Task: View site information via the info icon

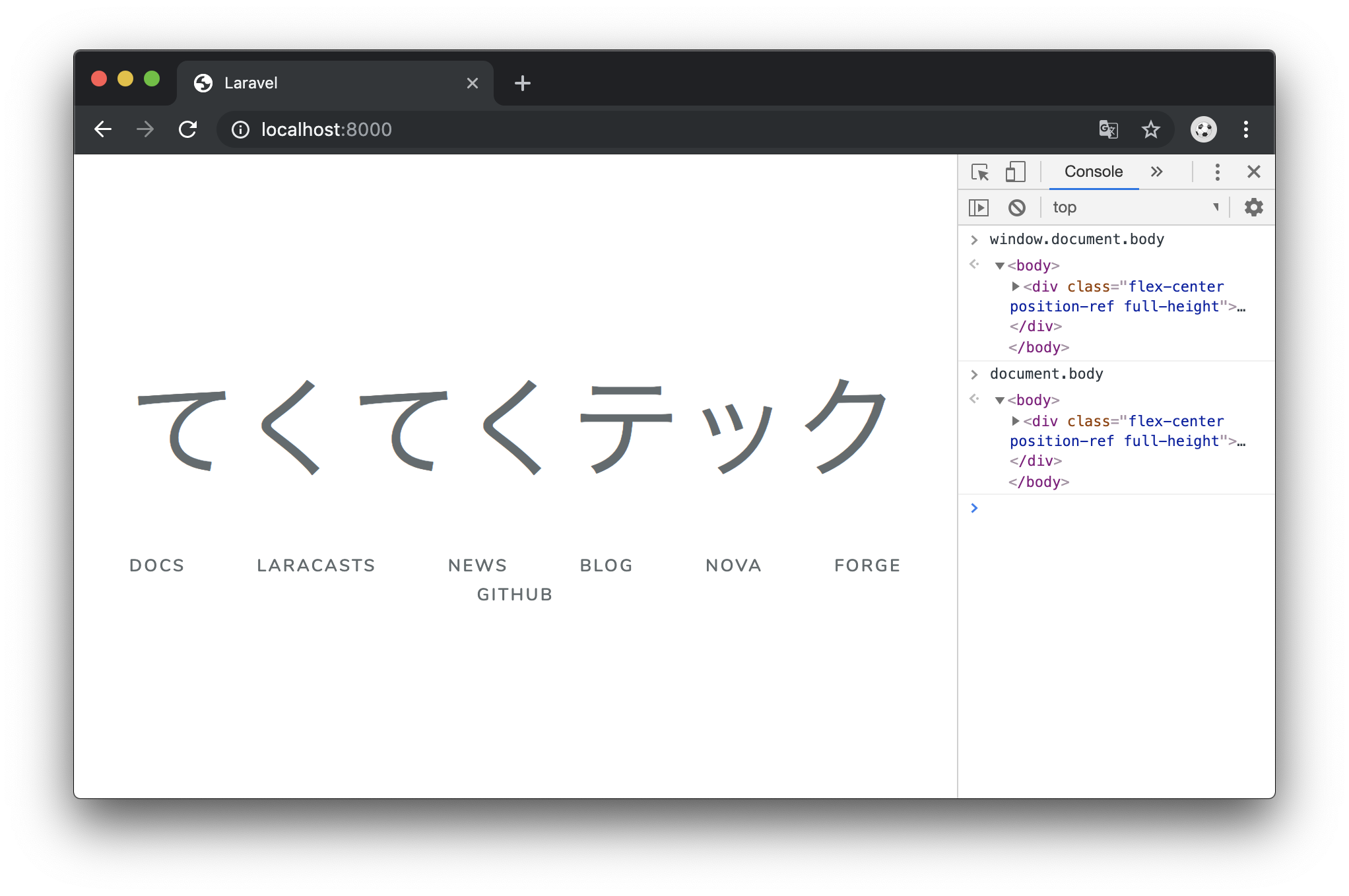Action: click(240, 129)
